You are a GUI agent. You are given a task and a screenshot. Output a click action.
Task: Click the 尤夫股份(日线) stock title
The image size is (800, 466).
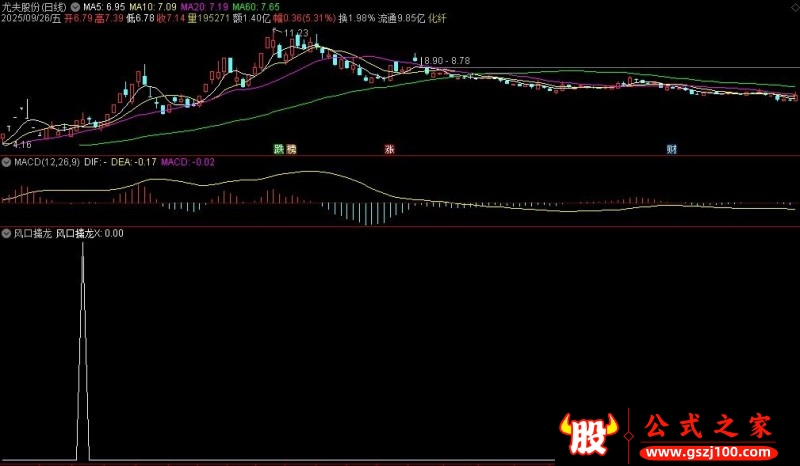point(35,7)
